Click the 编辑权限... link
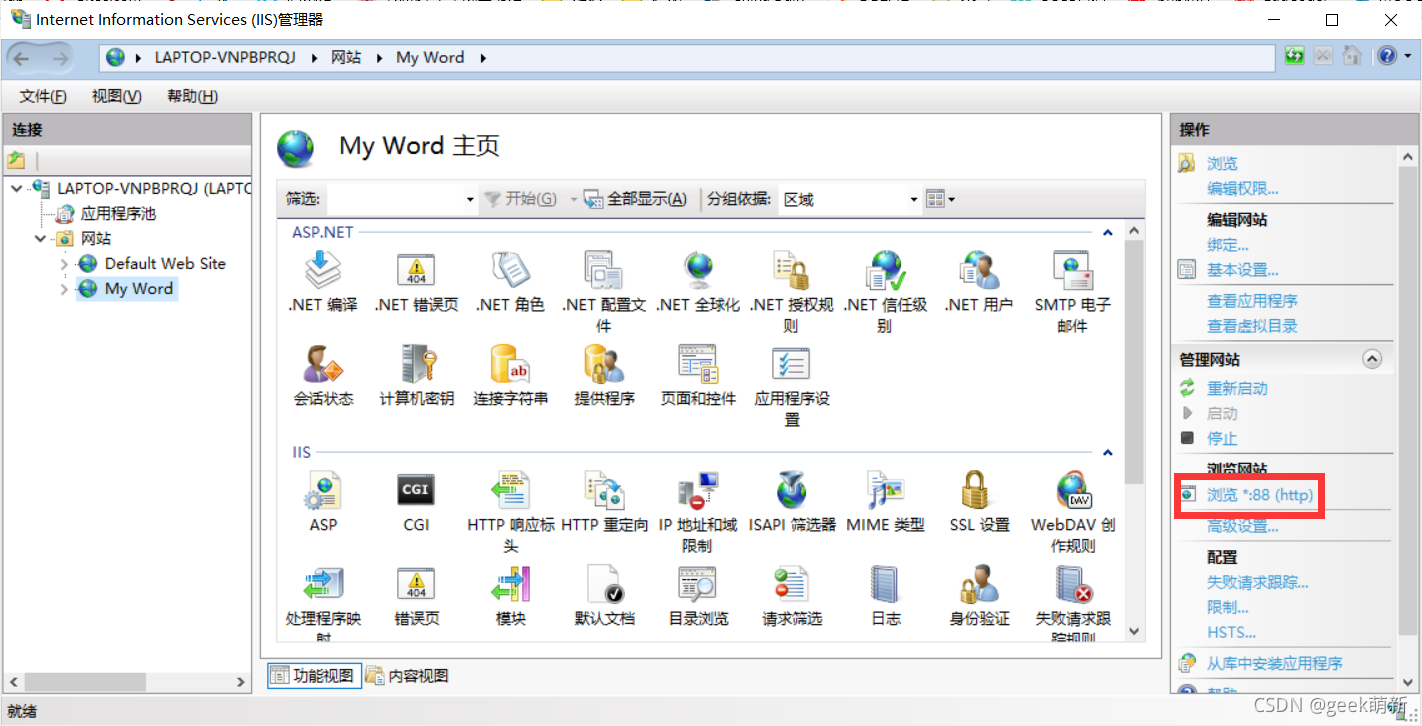The width and height of the screenshot is (1422, 726). coord(1242,188)
